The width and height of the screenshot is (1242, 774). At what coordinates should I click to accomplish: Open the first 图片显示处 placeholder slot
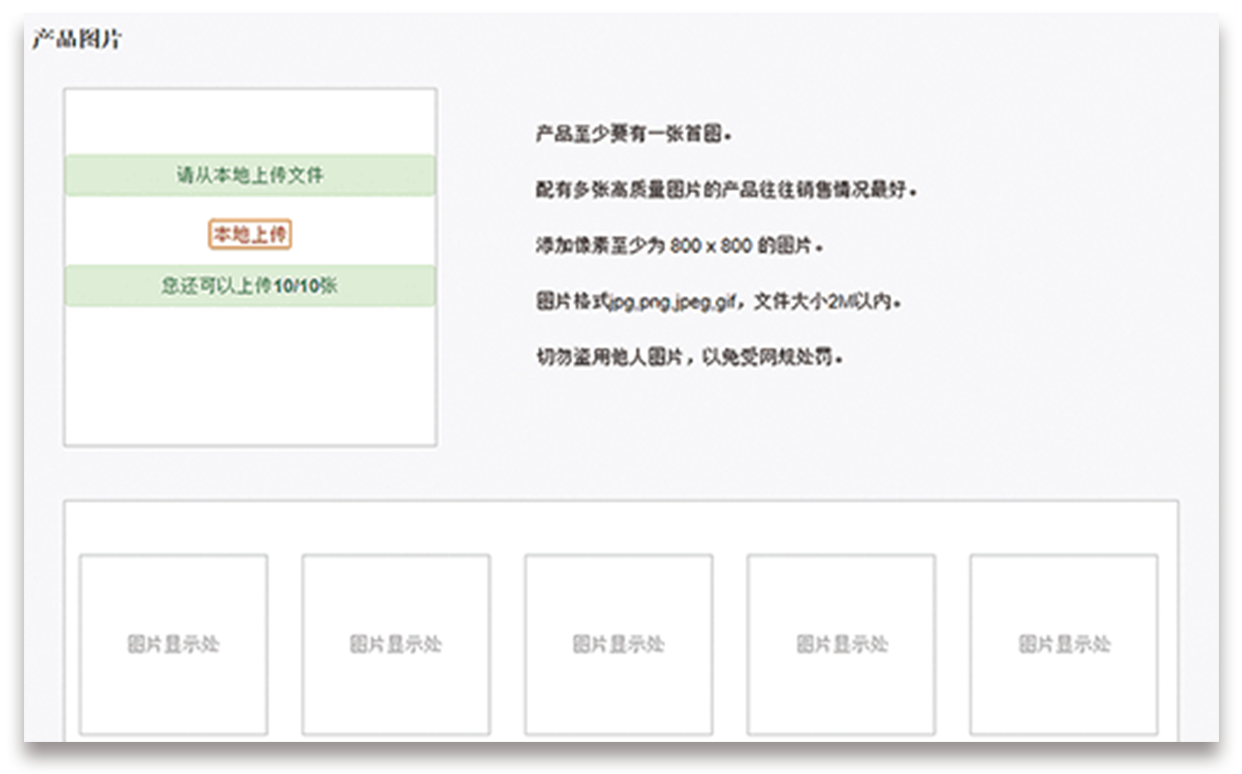pyautogui.click(x=174, y=645)
